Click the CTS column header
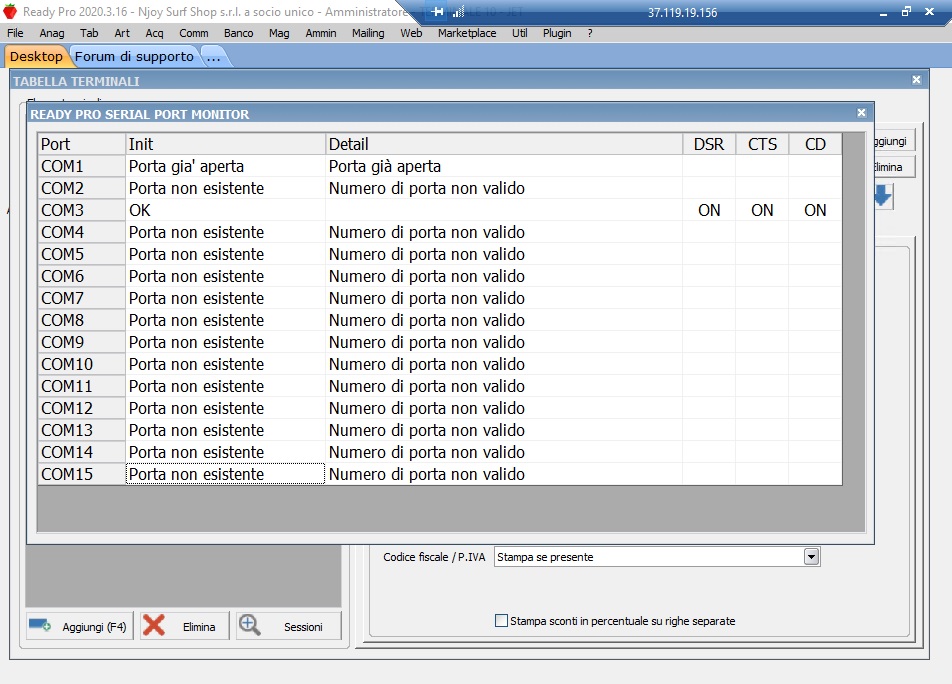This screenshot has height=684, width=952. tap(762, 144)
